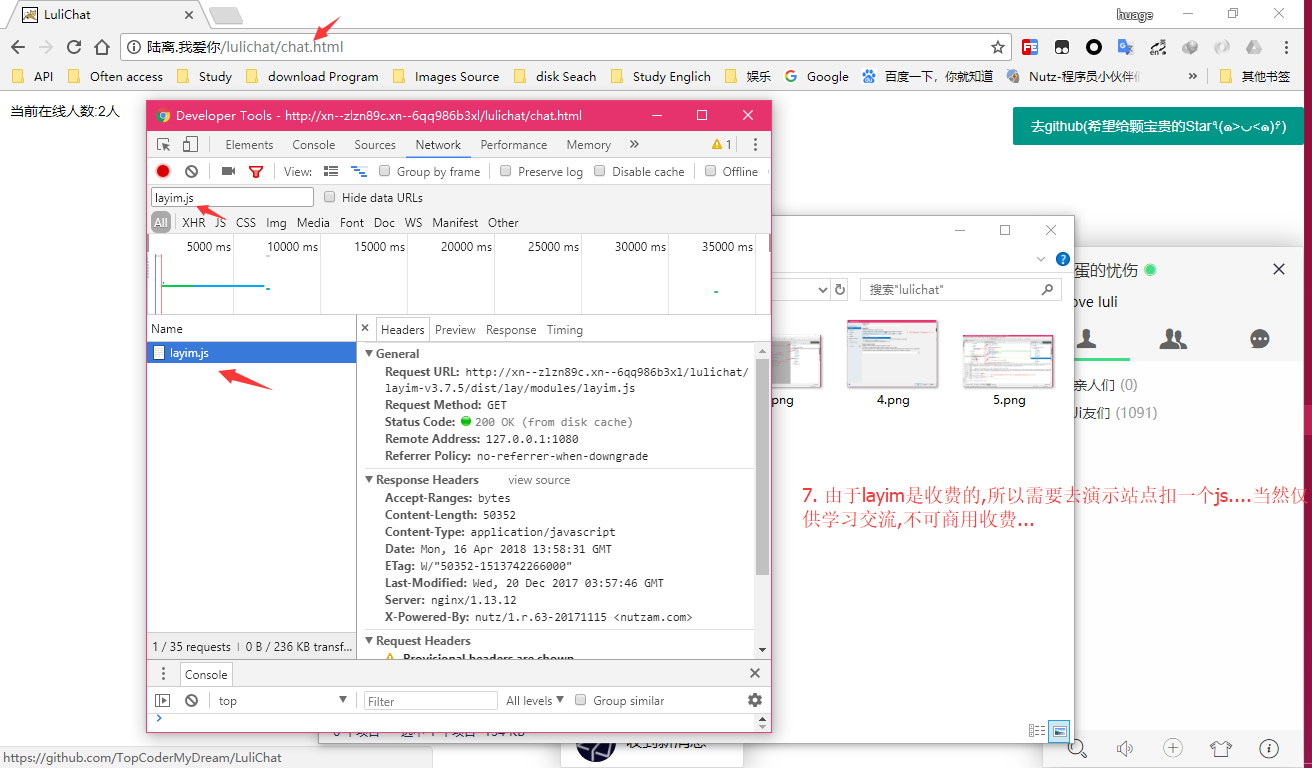Click the layim.js network filter input
The height and width of the screenshot is (768, 1312).
coord(232,197)
